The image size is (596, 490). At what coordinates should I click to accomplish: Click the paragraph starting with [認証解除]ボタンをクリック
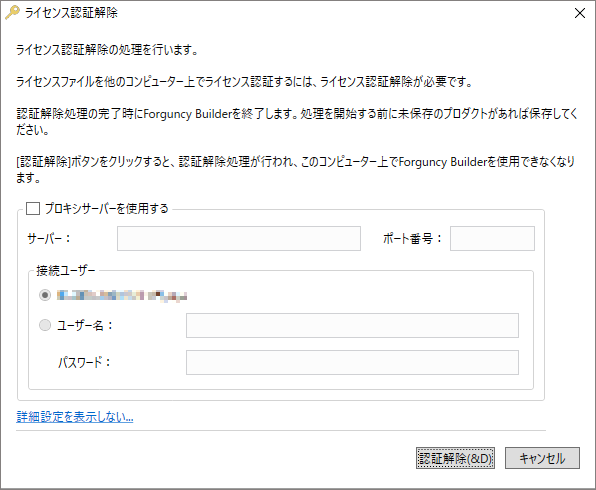(296, 170)
